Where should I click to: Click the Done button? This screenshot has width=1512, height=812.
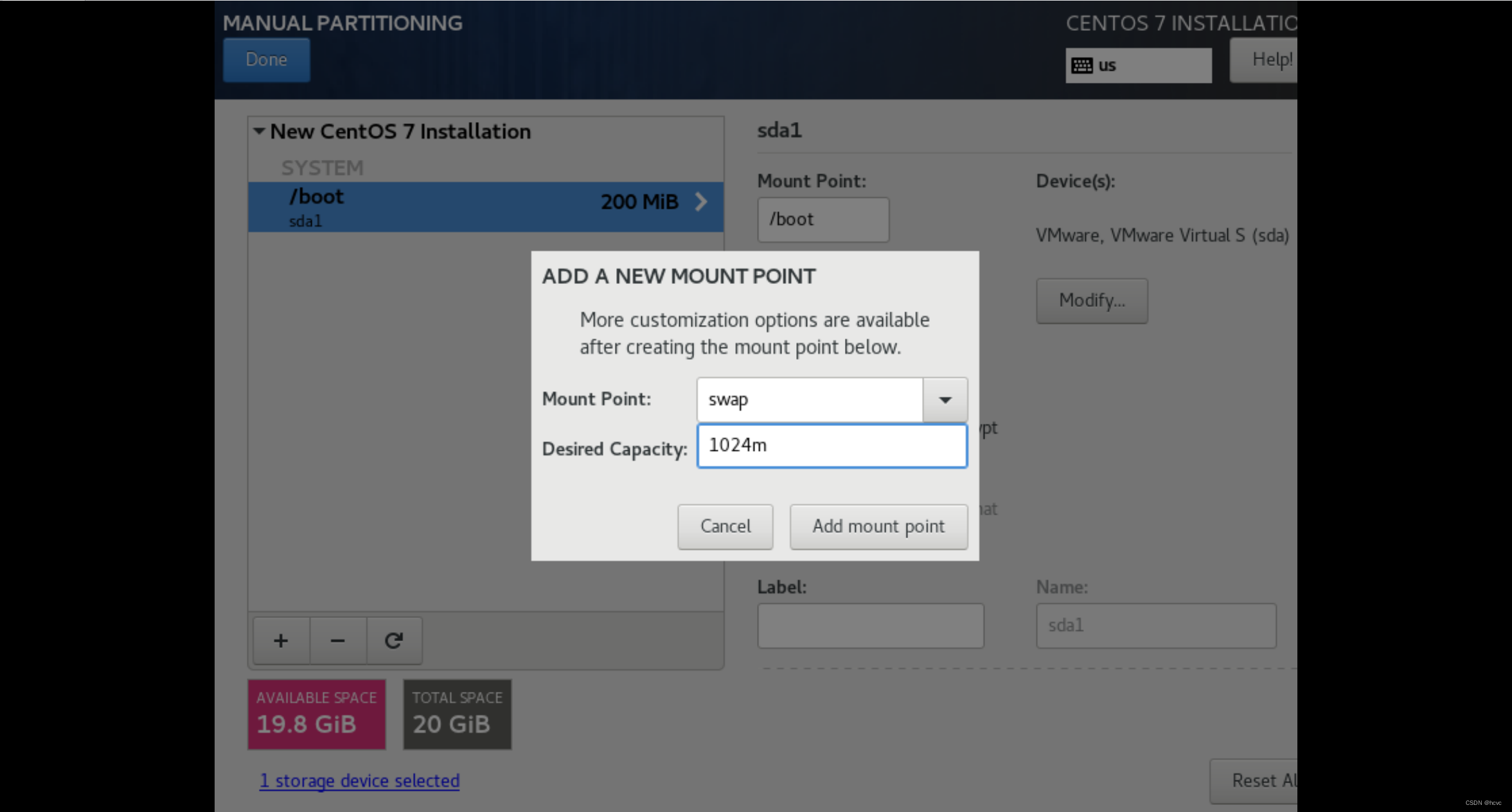point(266,60)
